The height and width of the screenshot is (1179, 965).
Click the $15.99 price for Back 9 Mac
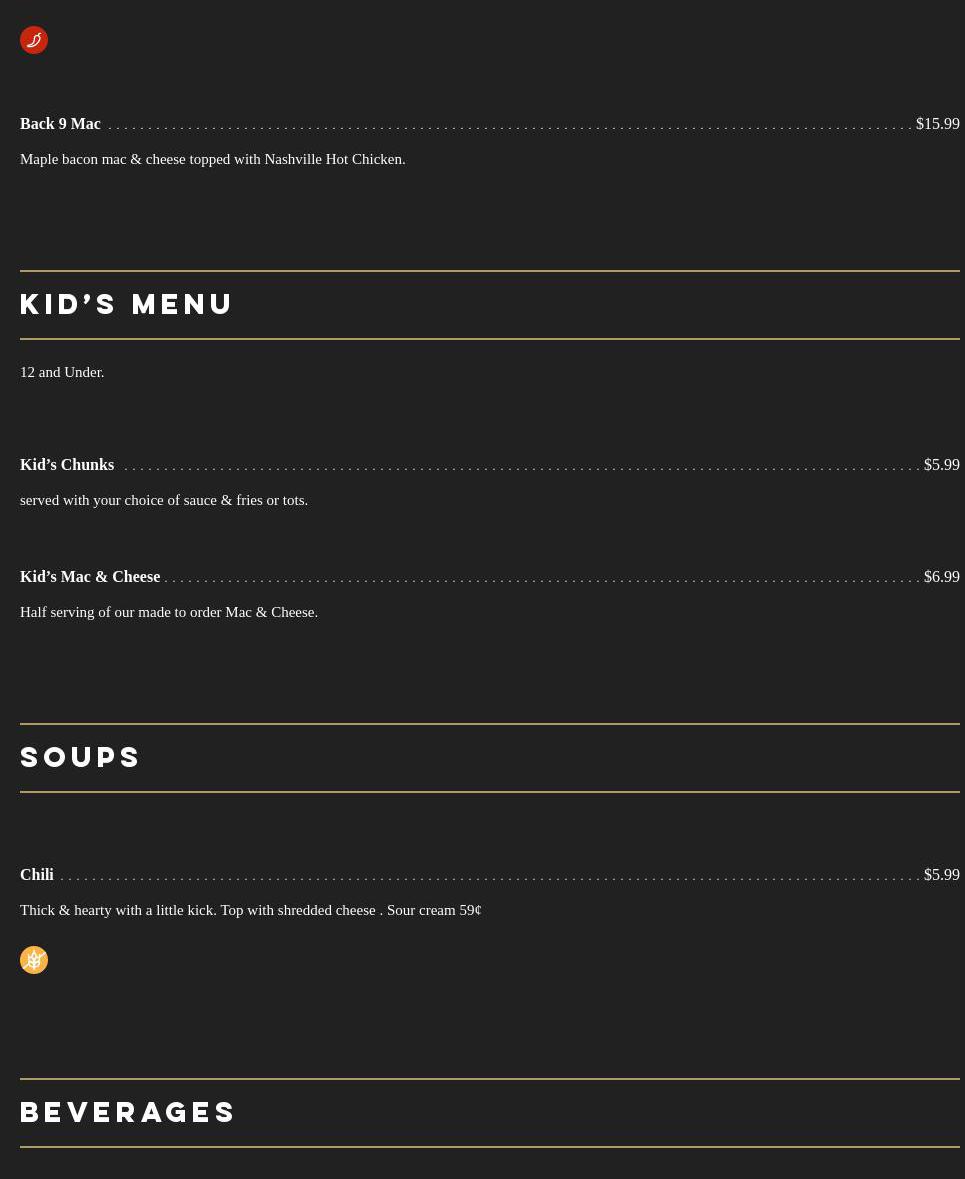937,123
